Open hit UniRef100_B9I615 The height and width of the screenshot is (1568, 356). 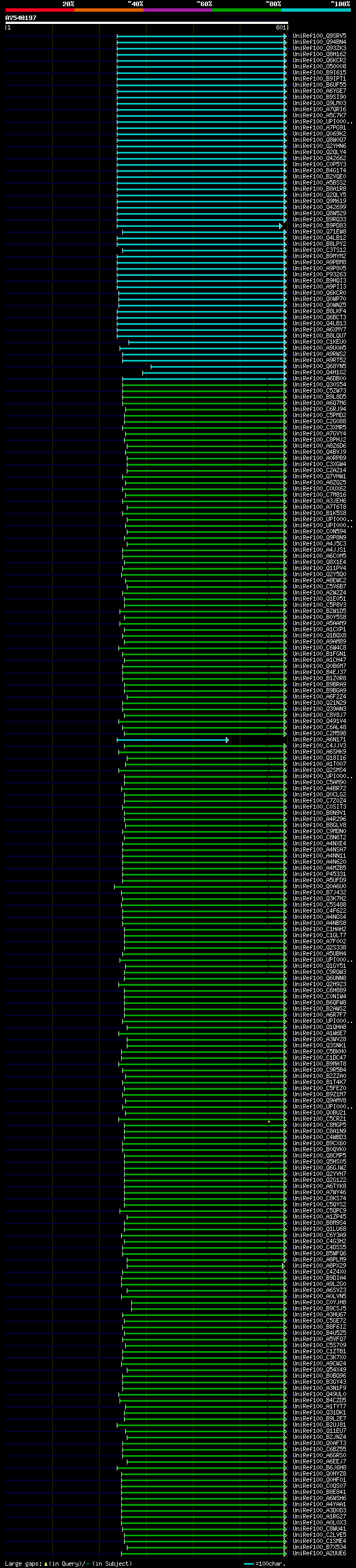pyautogui.click(x=319, y=72)
